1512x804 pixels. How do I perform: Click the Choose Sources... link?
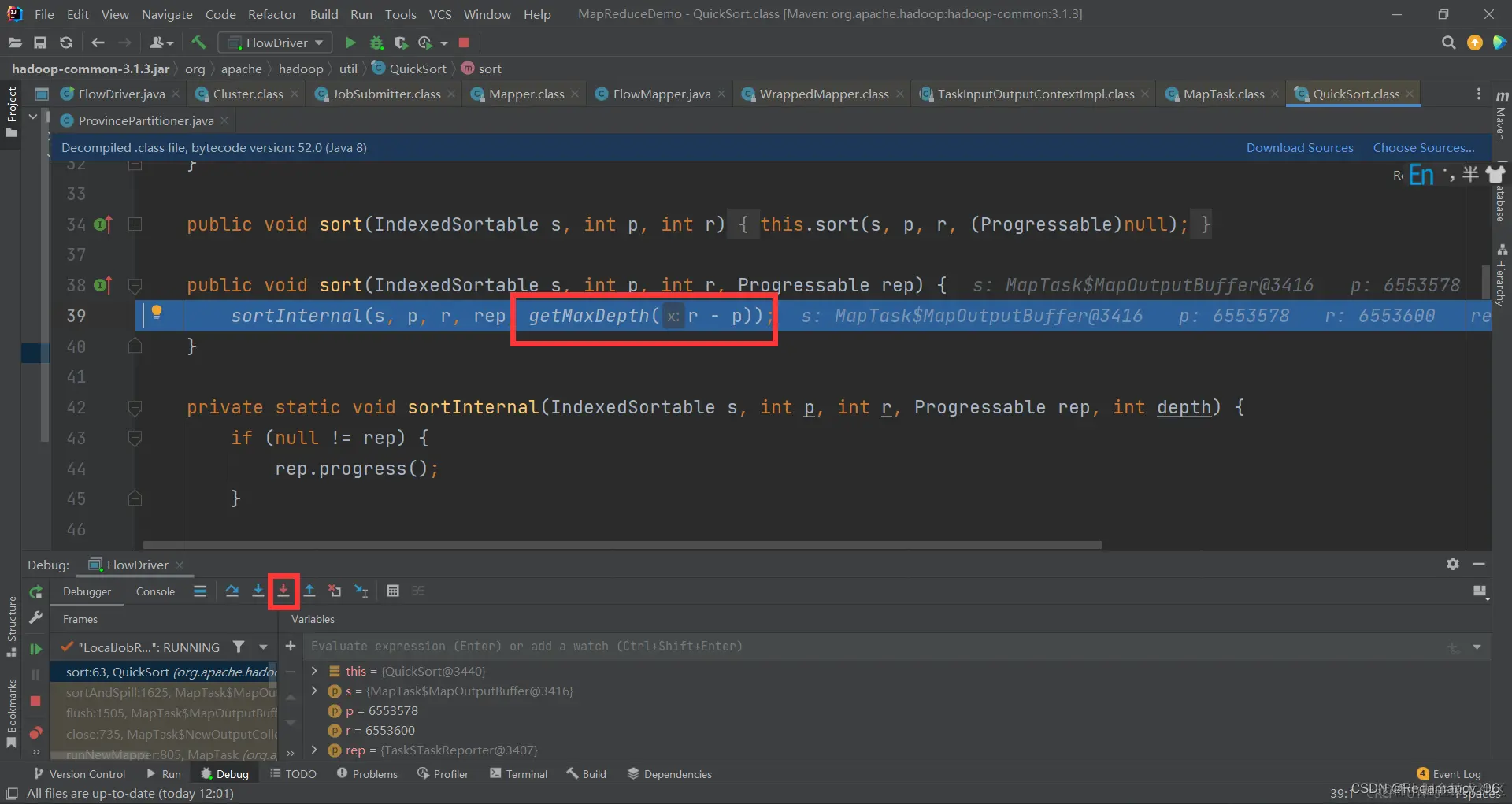click(x=1424, y=147)
